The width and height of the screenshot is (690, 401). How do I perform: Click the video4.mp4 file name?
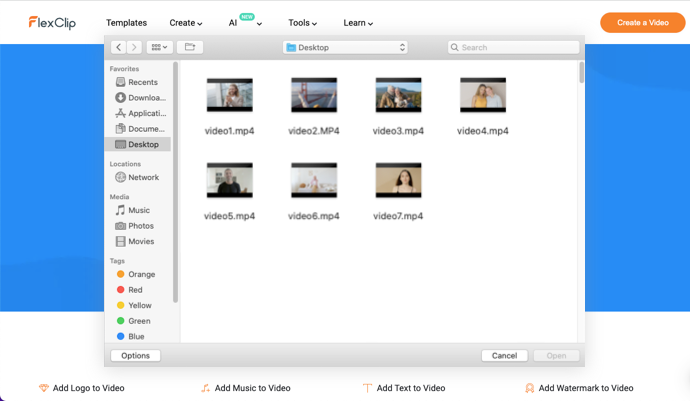[483, 131]
